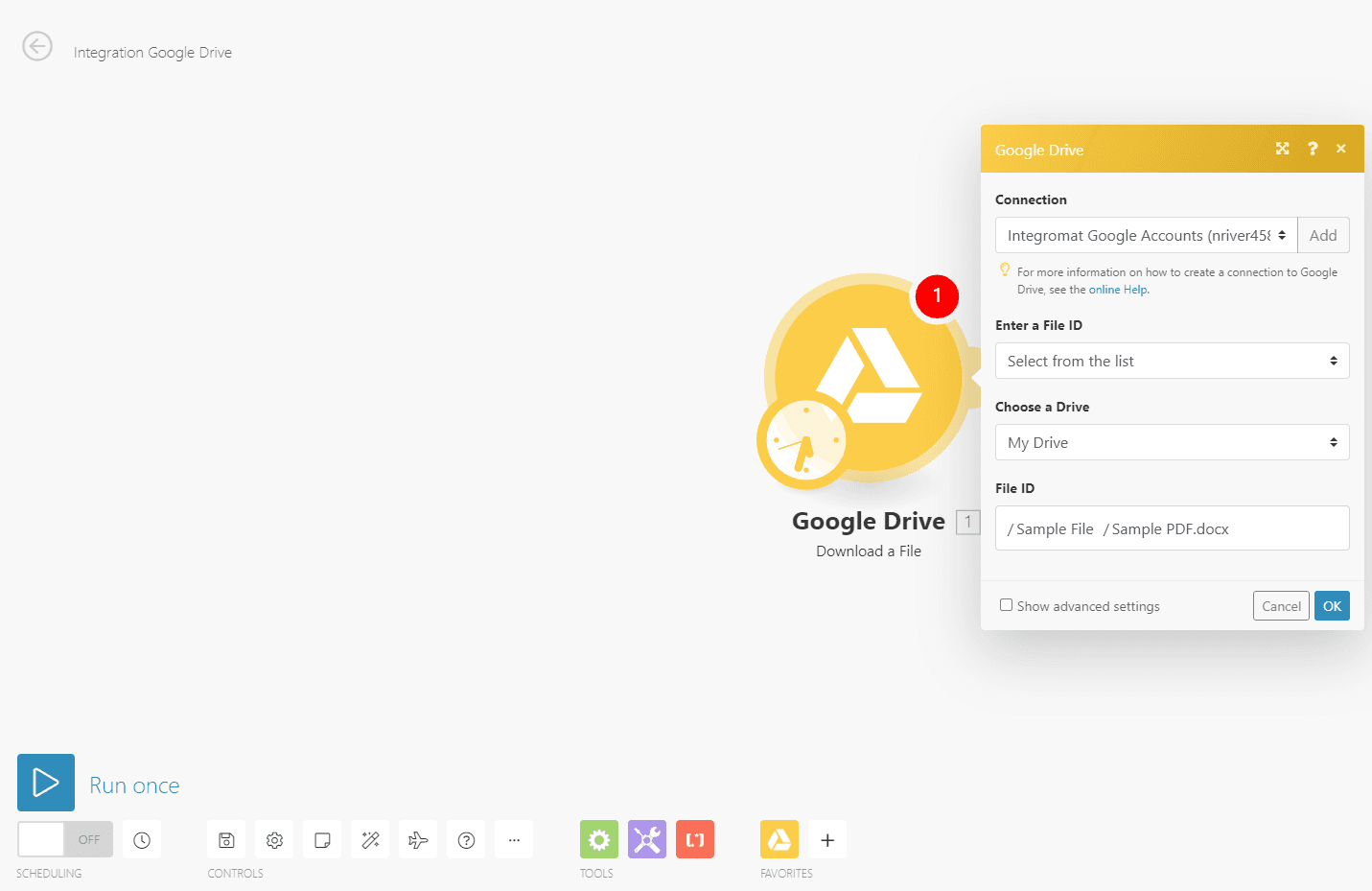This screenshot has width=1372, height=891.
Task: Open the purple Tools wrench icon
Action: tap(647, 840)
